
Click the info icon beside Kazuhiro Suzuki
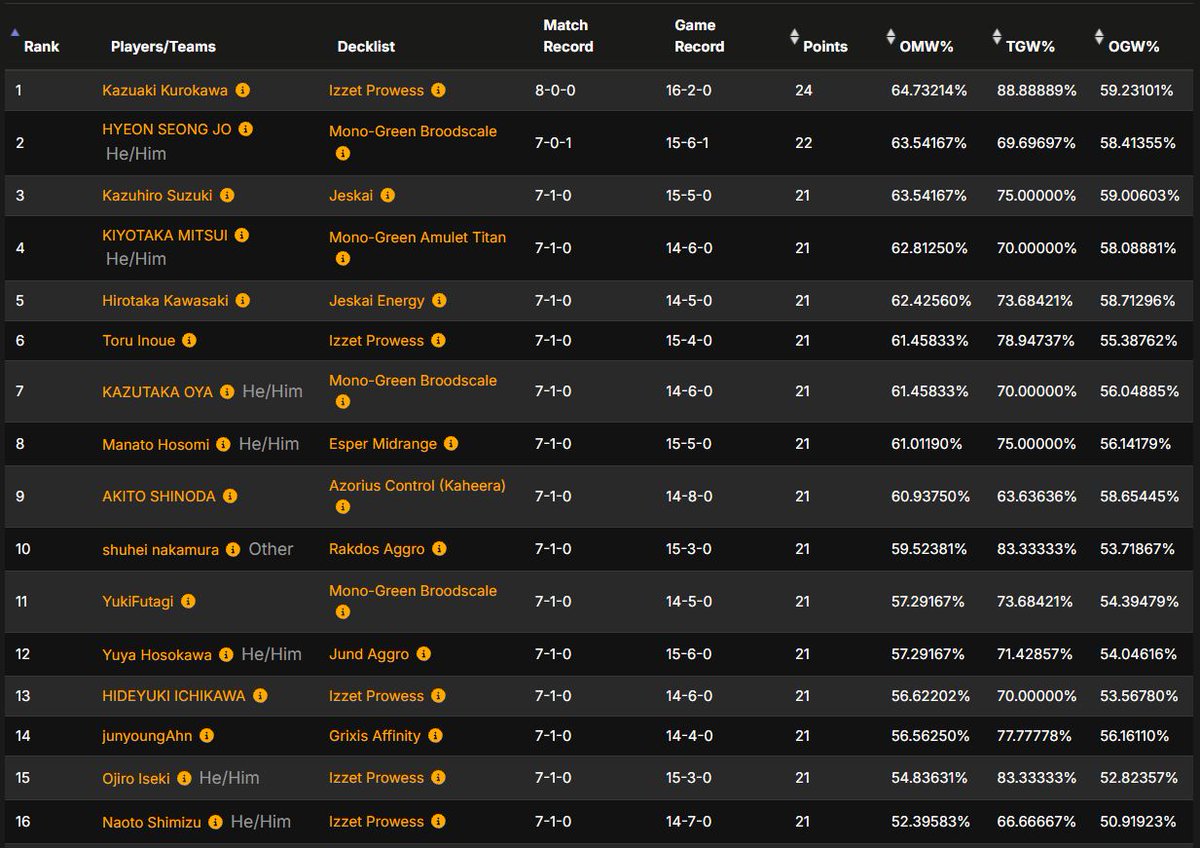click(227, 195)
